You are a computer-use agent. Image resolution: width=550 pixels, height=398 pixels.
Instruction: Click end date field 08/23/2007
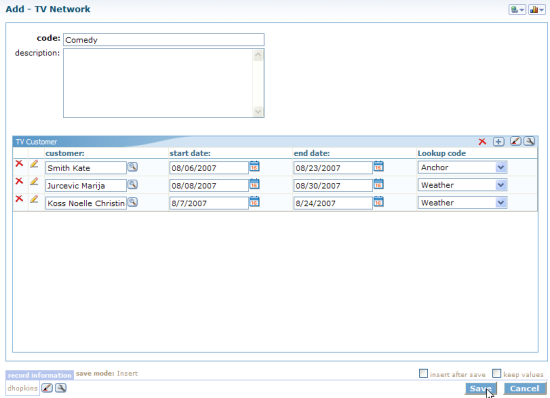click(x=333, y=168)
